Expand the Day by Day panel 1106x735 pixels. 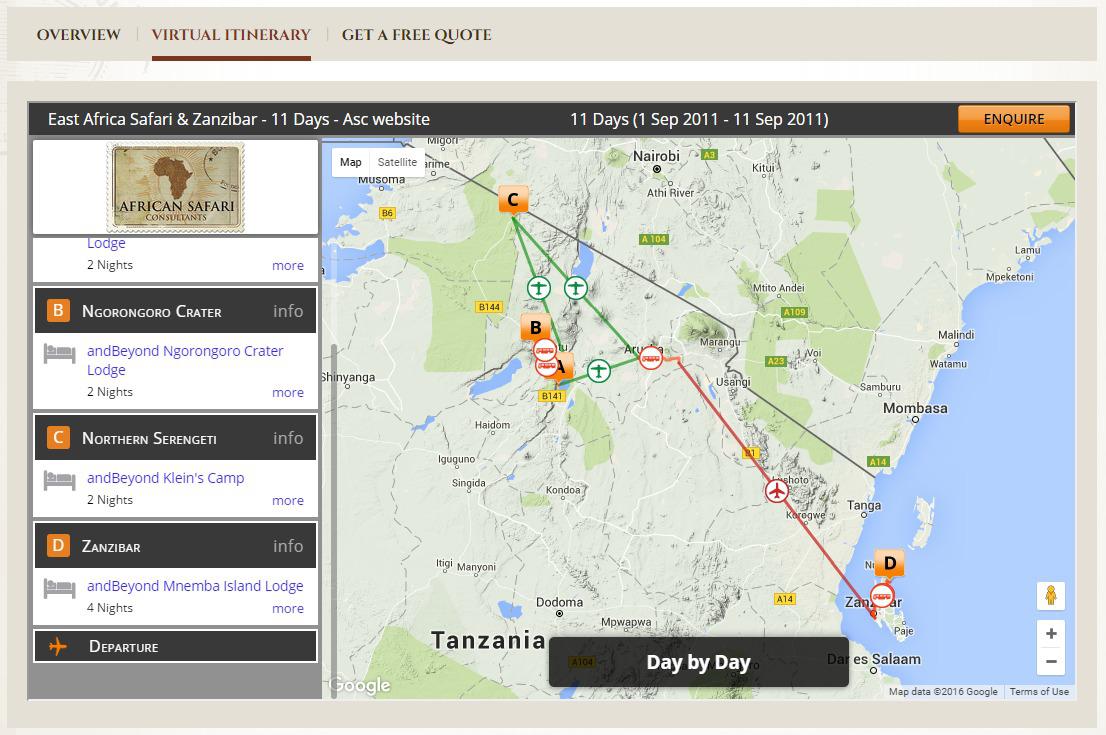[x=698, y=662]
